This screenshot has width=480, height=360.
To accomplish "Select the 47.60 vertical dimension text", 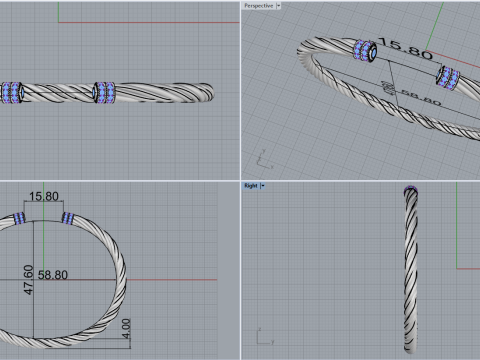I will 29,280.
